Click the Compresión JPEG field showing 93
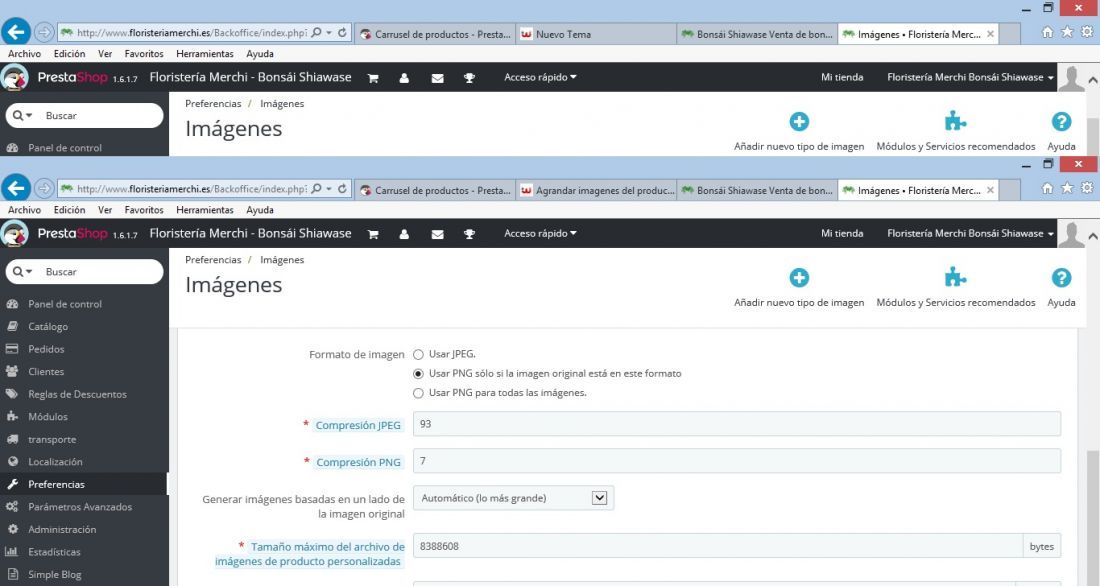This screenshot has width=1100, height=586. [x=737, y=424]
